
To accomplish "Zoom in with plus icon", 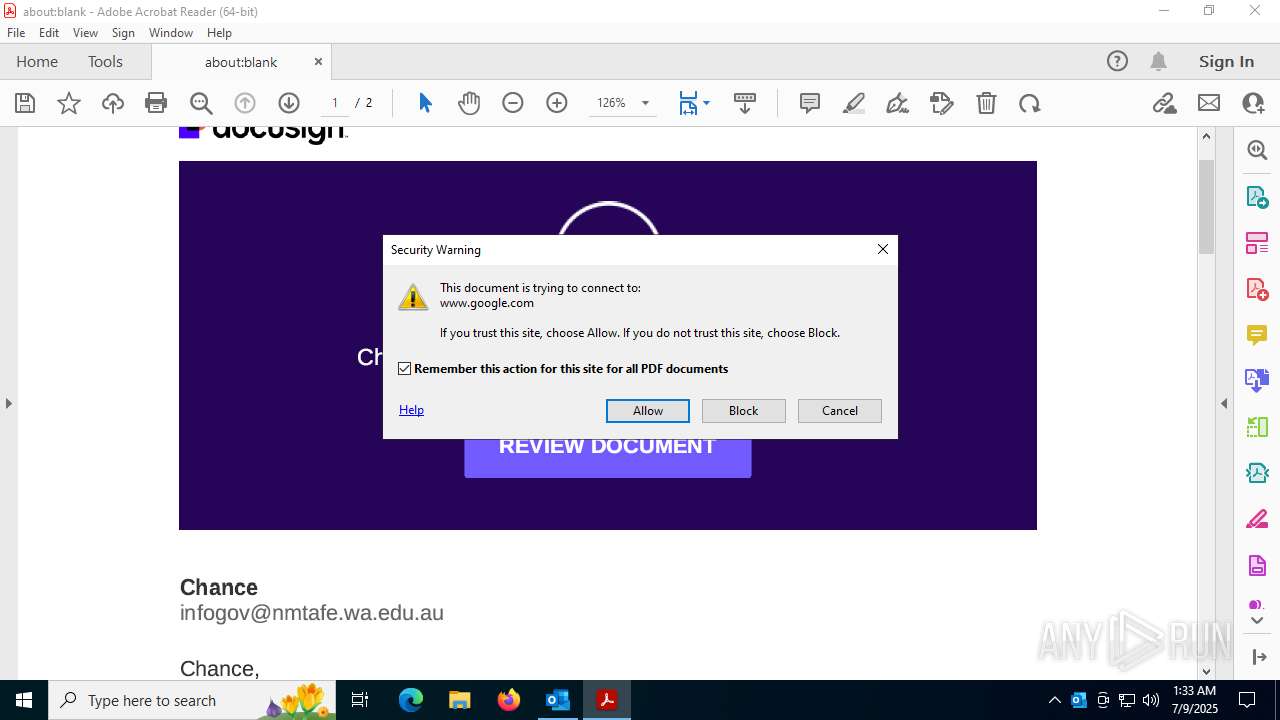I will (x=557, y=103).
